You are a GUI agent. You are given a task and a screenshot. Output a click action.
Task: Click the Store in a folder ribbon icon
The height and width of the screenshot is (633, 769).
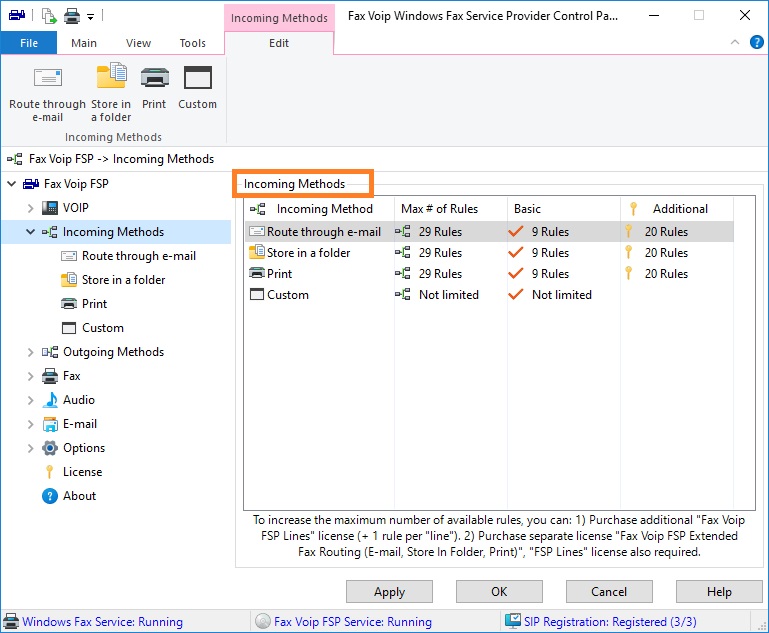(x=112, y=76)
